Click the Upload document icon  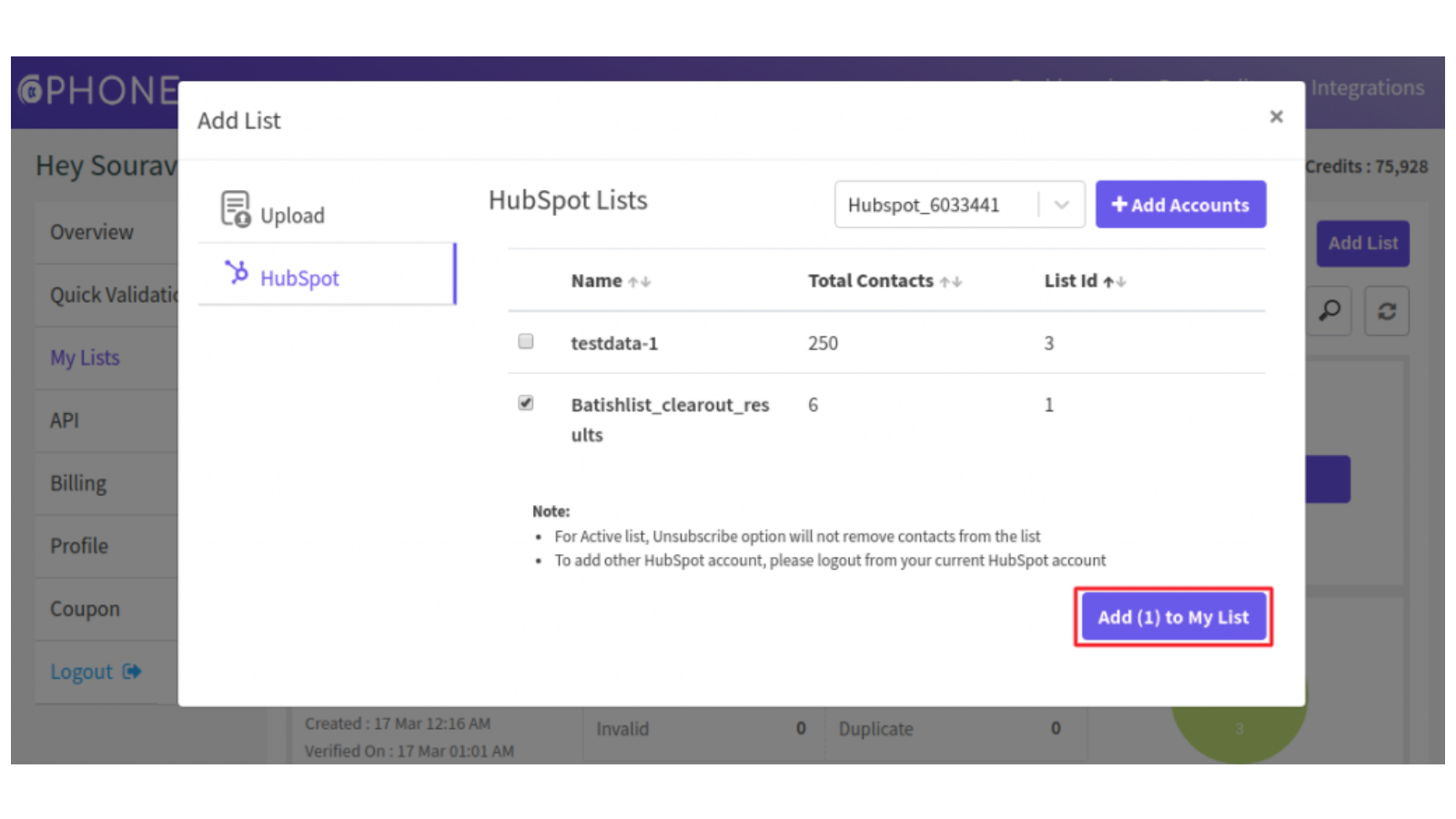tap(235, 208)
